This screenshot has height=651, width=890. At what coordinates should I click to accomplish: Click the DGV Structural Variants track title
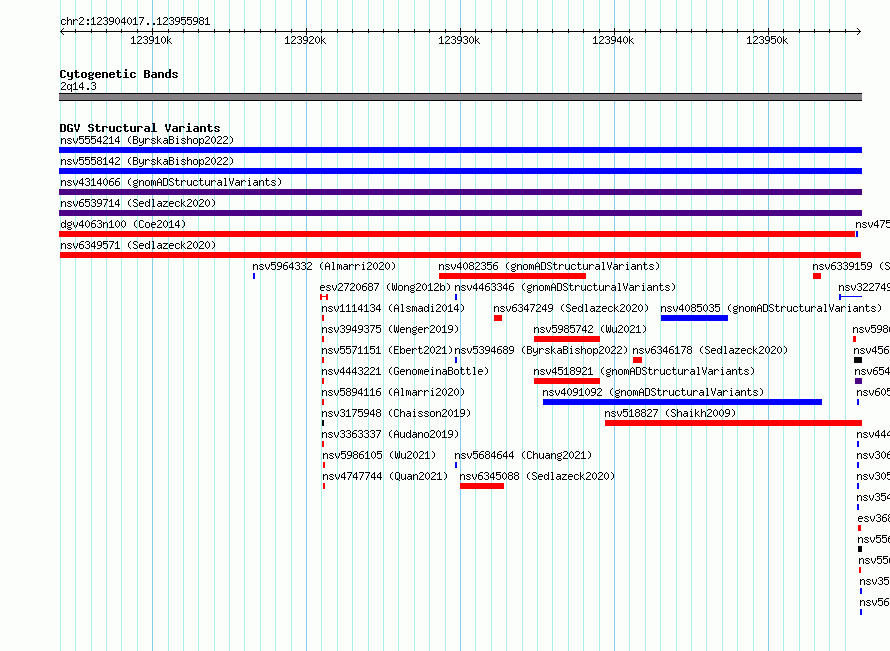140,128
